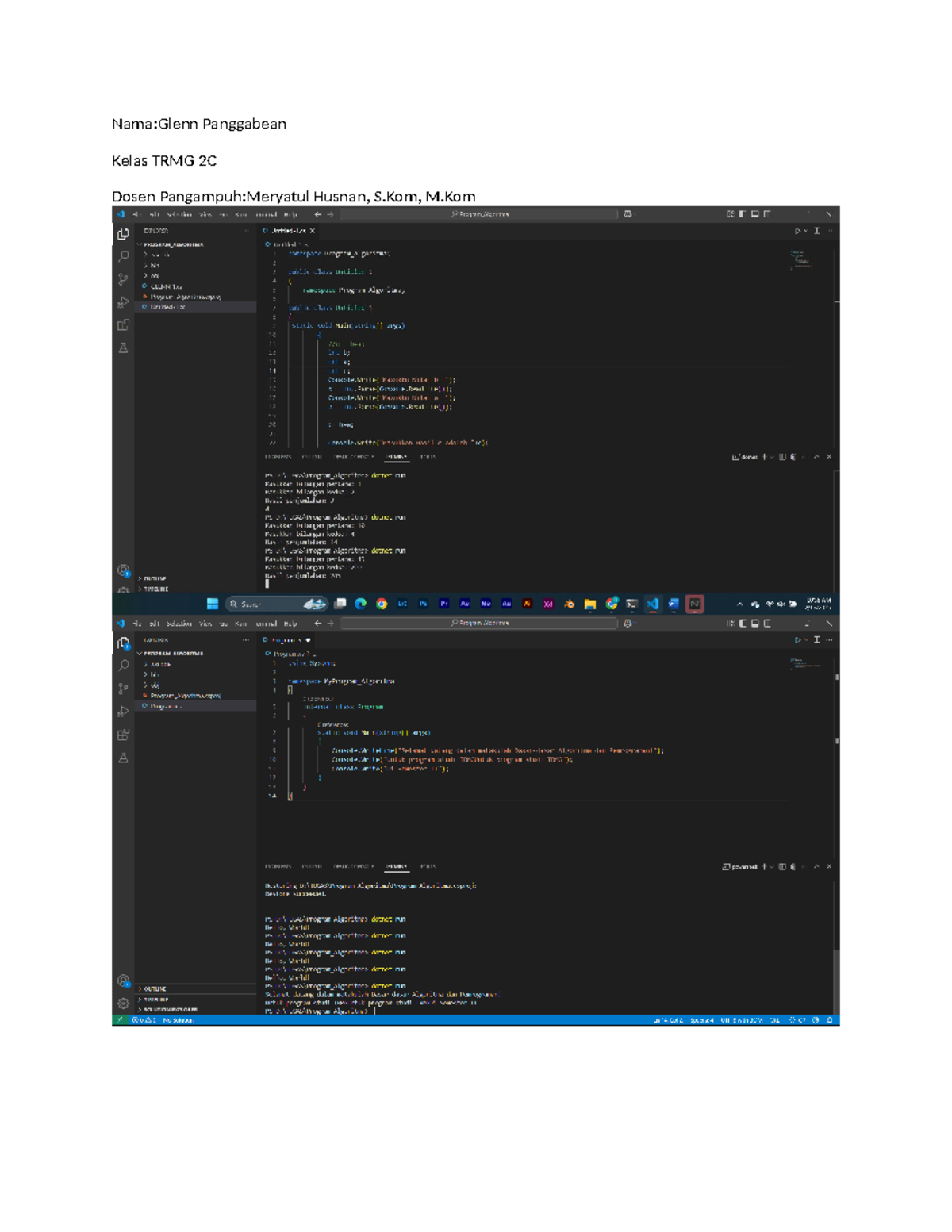Toggle bottom panel in Untitled-1.cs window

[755, 214]
